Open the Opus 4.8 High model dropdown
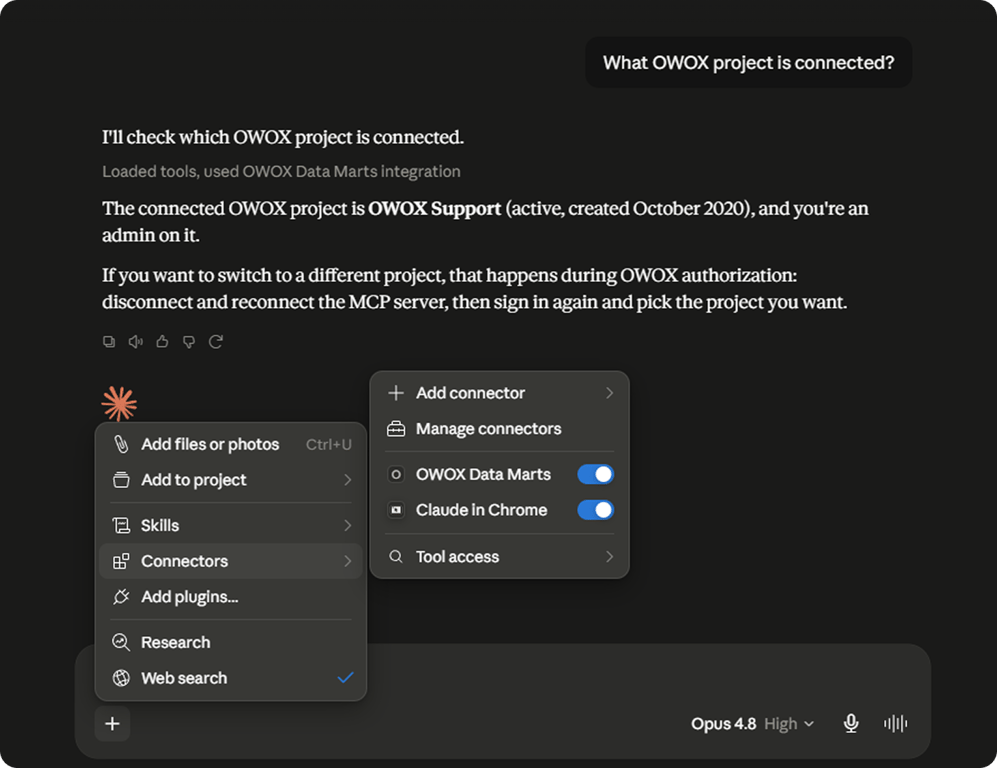 coord(752,723)
